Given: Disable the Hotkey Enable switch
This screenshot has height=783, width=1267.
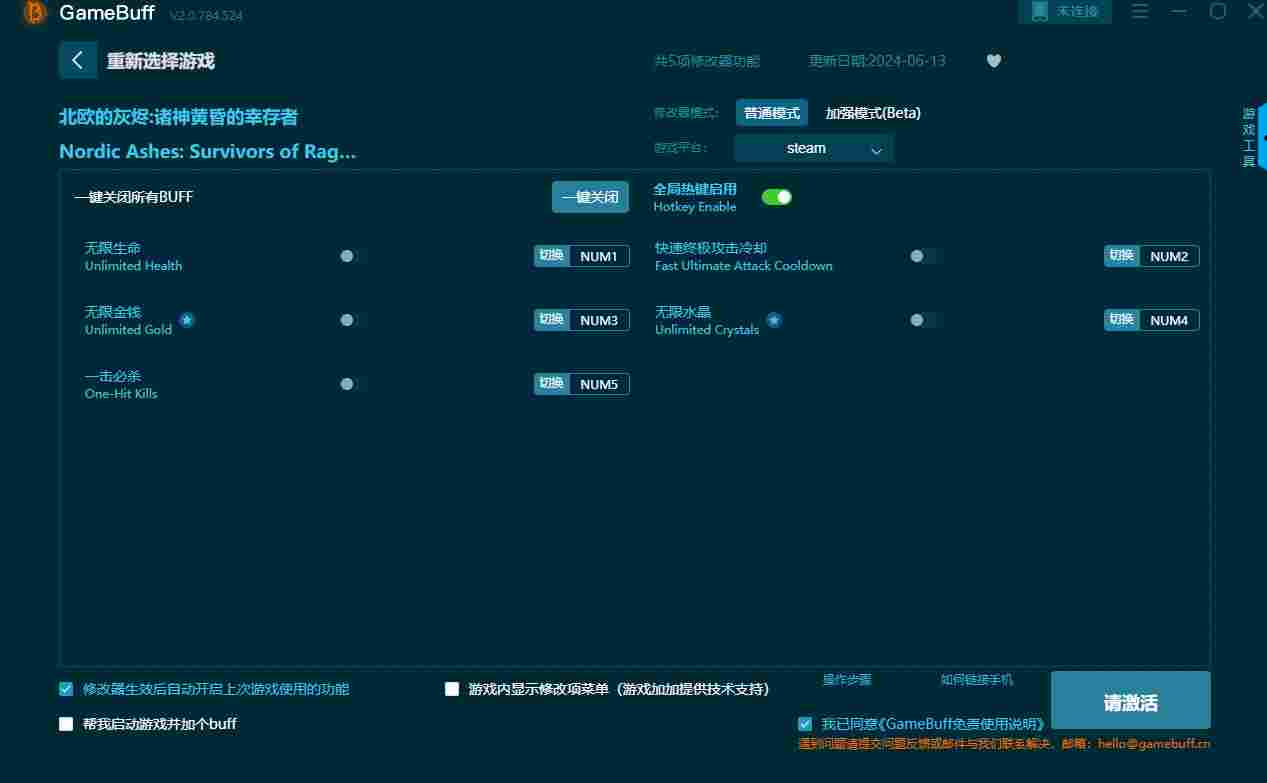Looking at the screenshot, I should tap(777, 197).
